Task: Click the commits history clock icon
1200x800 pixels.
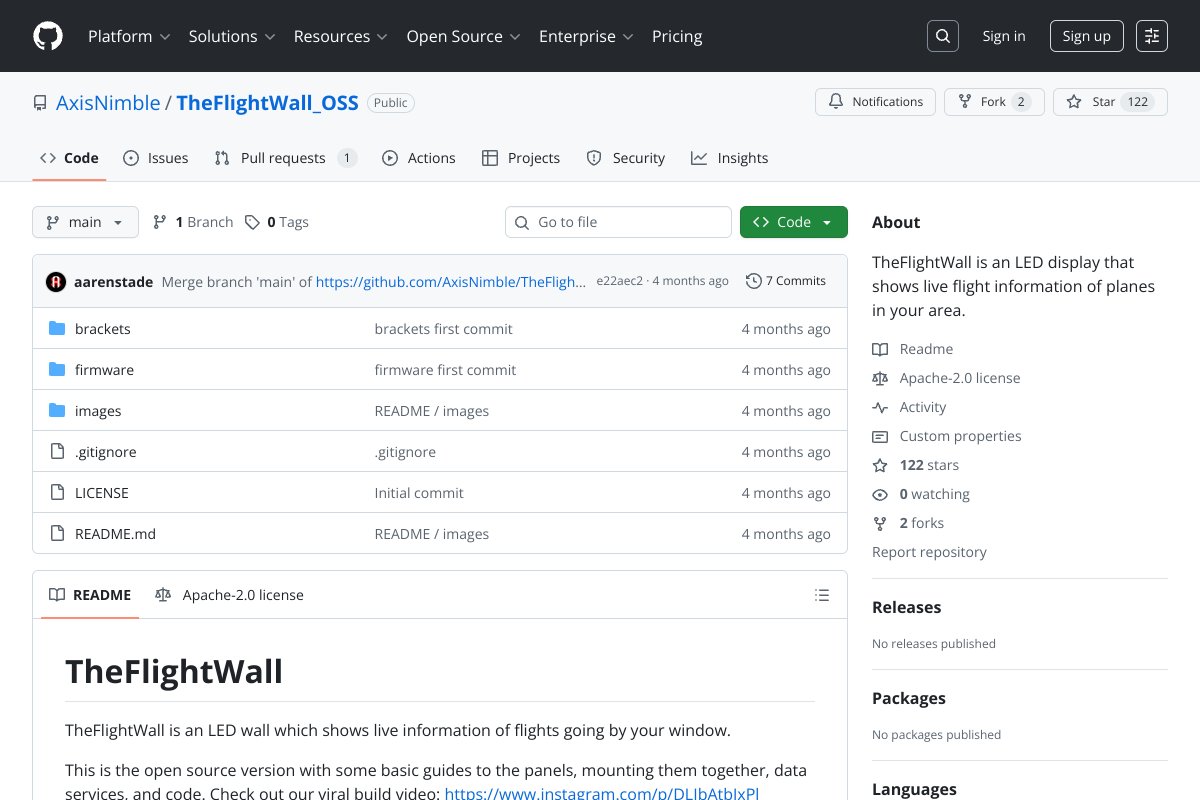Action: [754, 281]
